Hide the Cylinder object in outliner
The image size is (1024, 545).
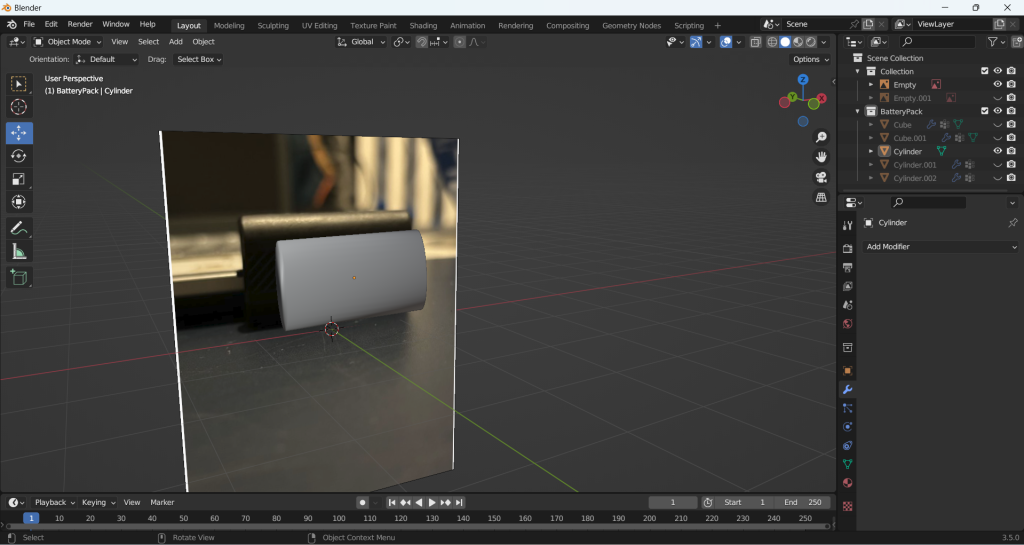[x=997, y=151]
